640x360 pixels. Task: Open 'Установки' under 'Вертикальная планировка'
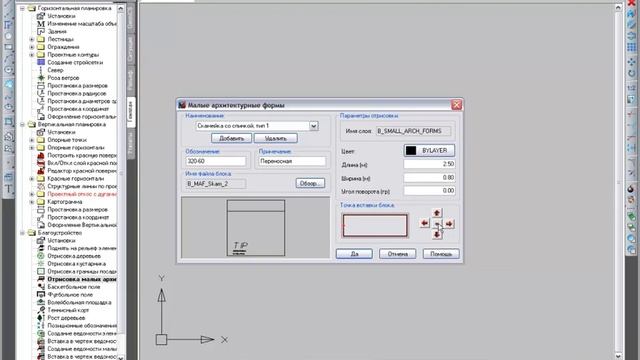[x=61, y=132]
